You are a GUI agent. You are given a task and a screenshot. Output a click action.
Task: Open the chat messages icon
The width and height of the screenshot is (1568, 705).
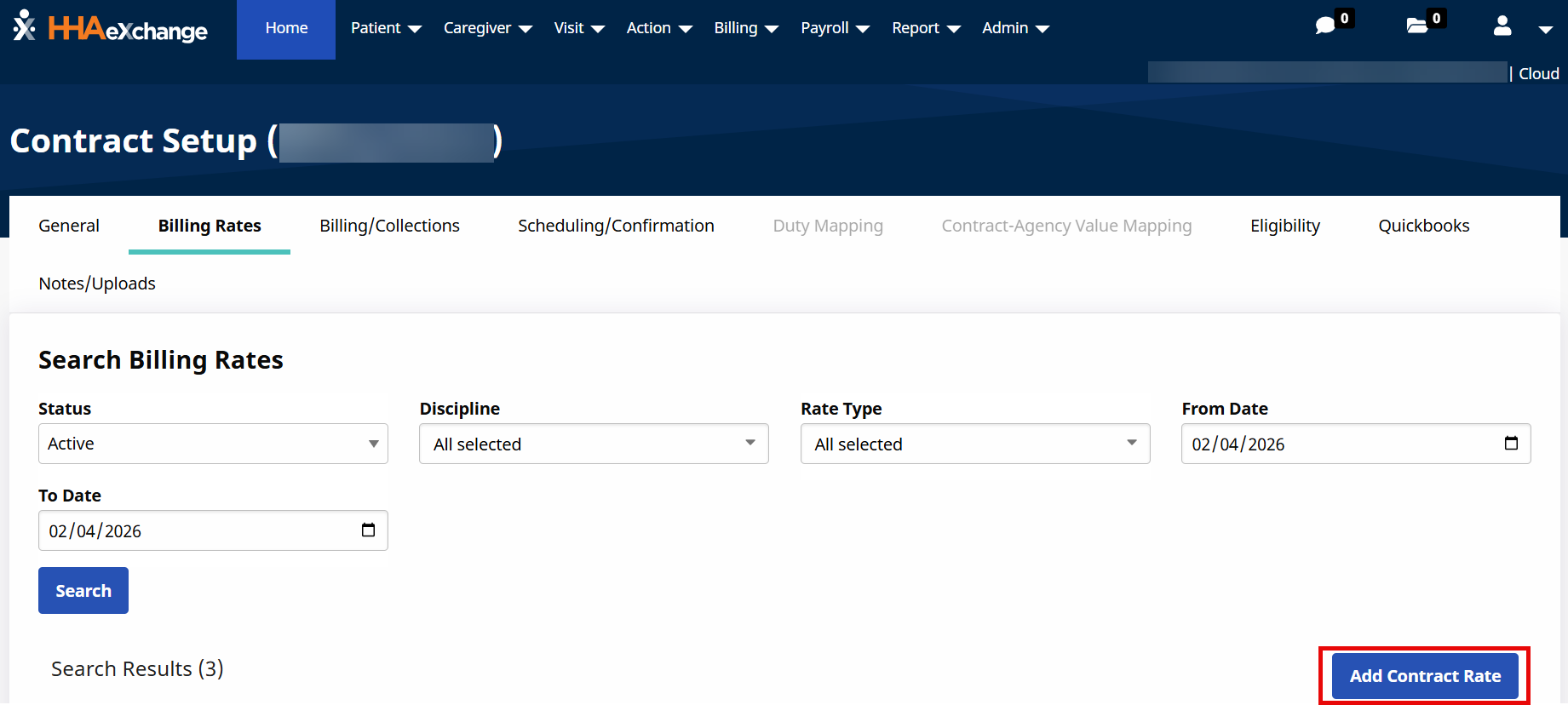[x=1325, y=26]
